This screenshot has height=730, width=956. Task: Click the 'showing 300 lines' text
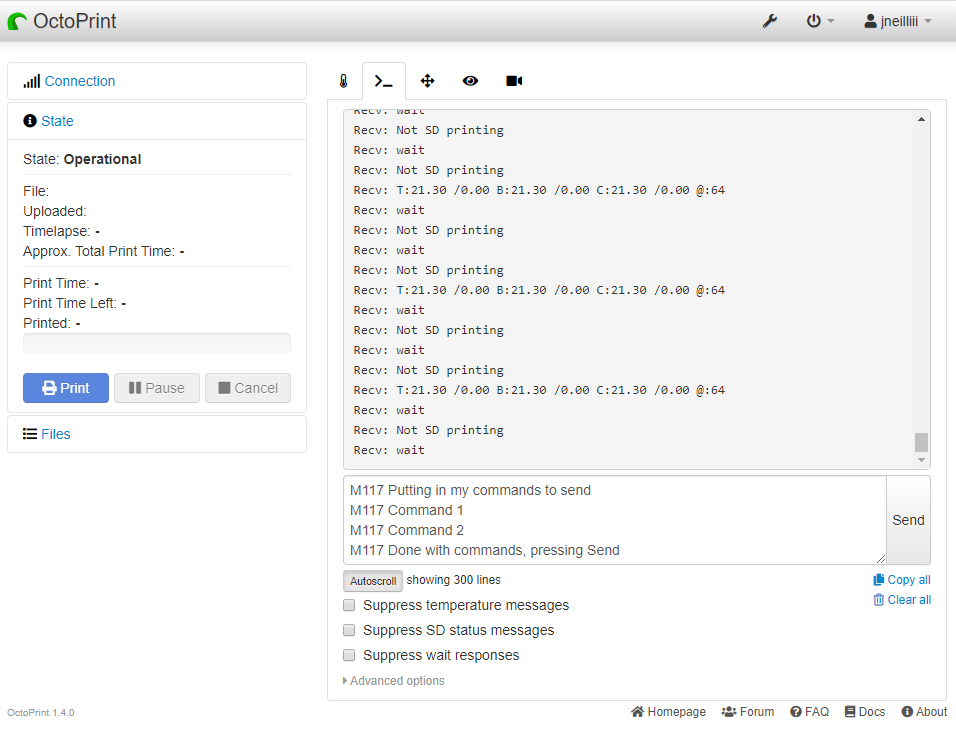click(x=454, y=580)
